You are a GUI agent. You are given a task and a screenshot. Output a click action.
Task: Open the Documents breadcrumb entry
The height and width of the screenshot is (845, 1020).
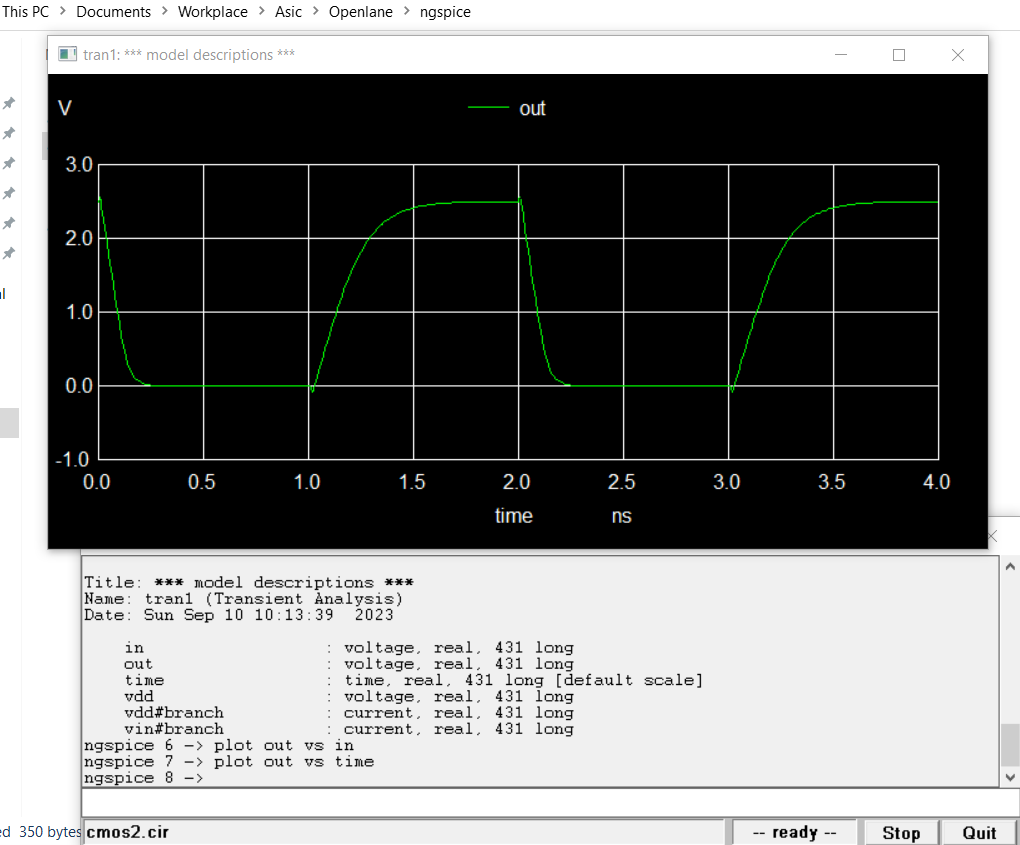[113, 12]
